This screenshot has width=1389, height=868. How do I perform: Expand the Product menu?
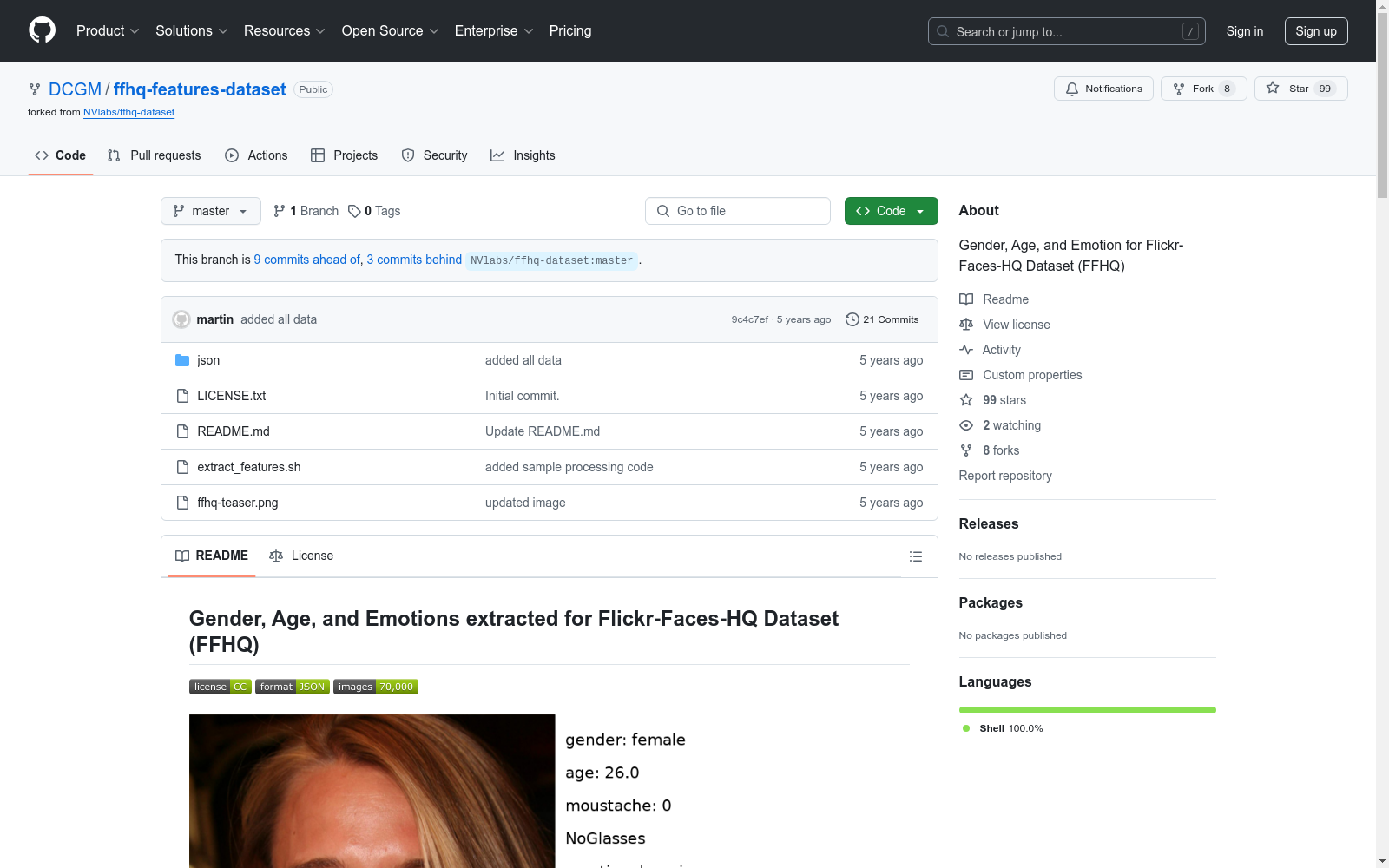(108, 30)
